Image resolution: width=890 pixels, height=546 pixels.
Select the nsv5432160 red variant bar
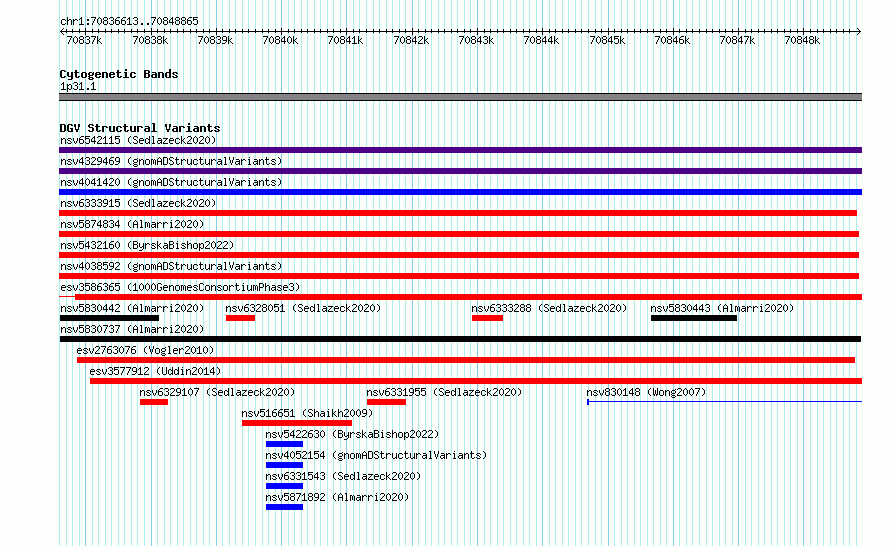click(459, 255)
